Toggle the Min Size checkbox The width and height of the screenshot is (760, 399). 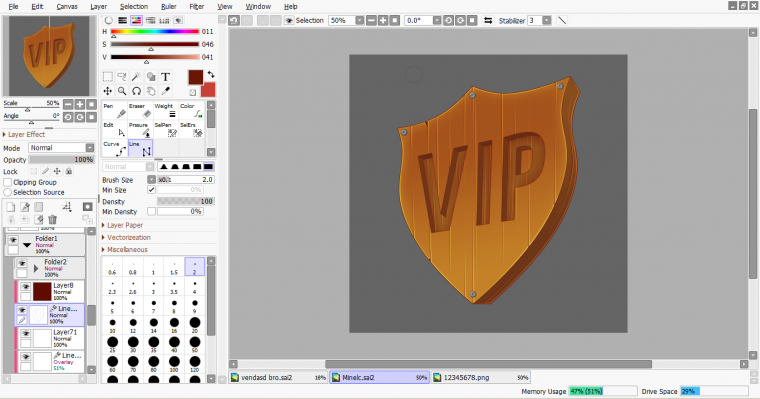[x=152, y=190]
